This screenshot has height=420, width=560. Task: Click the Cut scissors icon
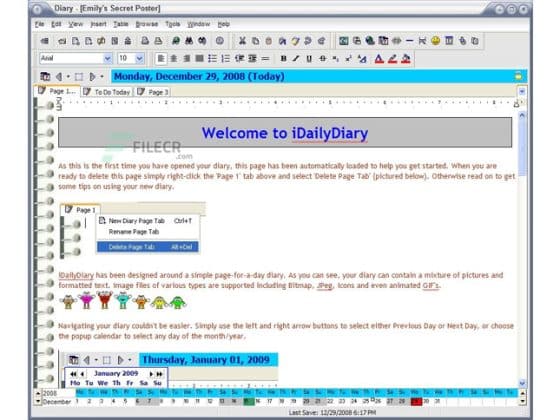[242, 41]
